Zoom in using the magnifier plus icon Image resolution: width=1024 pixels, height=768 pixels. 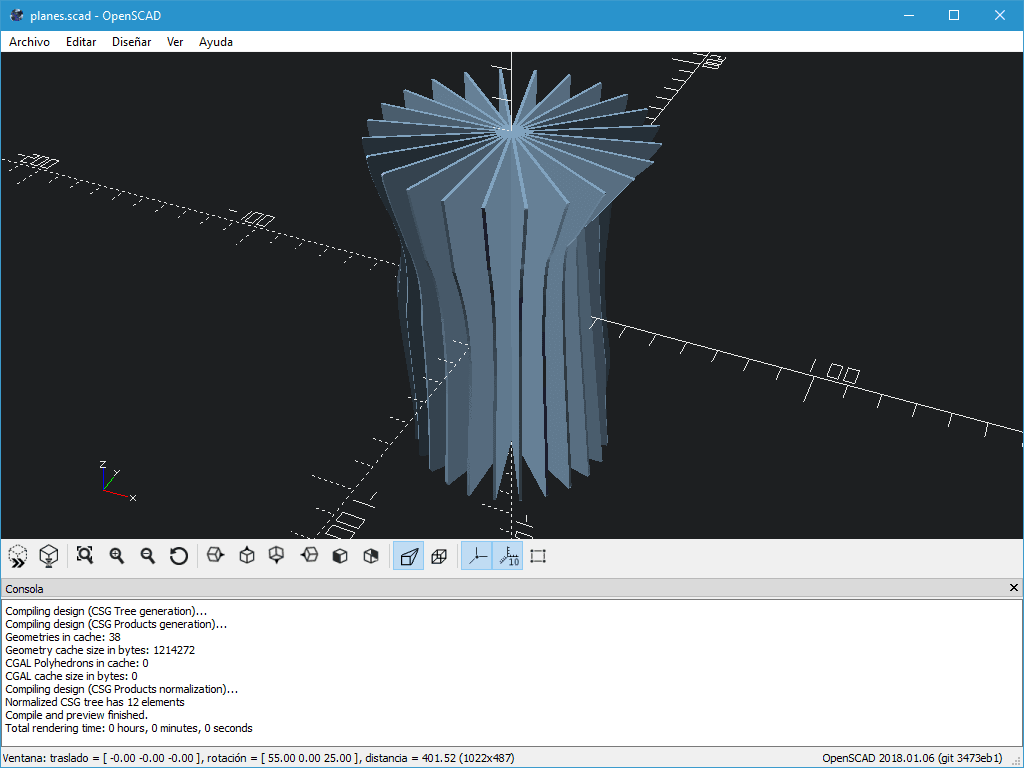coord(116,556)
